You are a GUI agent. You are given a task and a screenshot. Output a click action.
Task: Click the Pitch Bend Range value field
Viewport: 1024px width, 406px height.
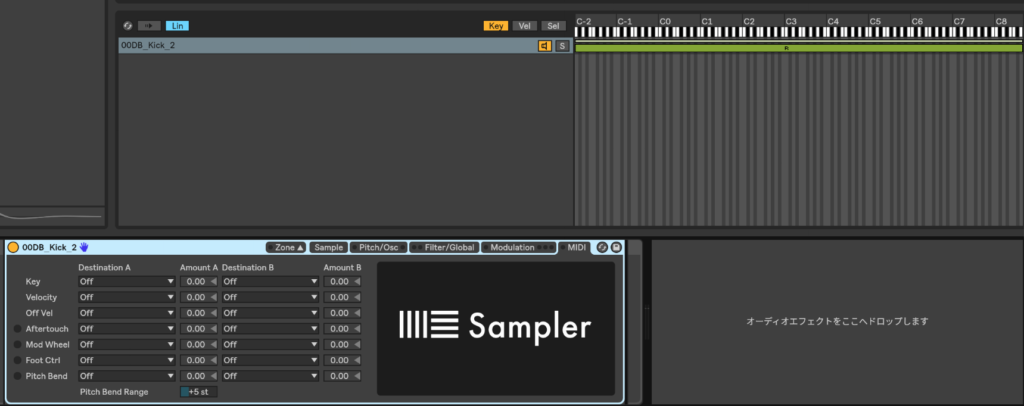click(x=199, y=392)
